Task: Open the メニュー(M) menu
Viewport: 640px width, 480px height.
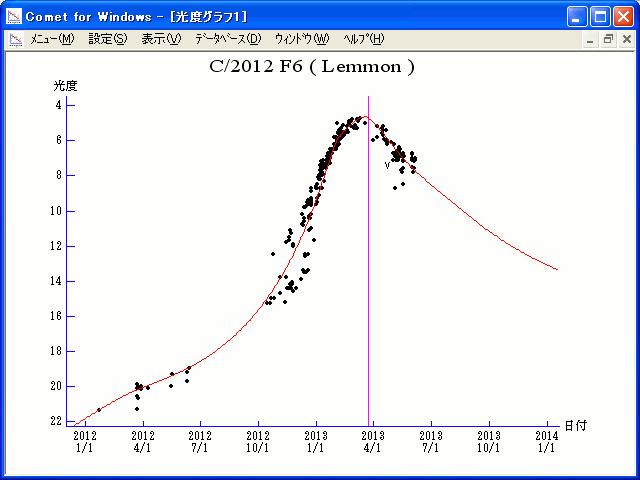Action: (52, 39)
